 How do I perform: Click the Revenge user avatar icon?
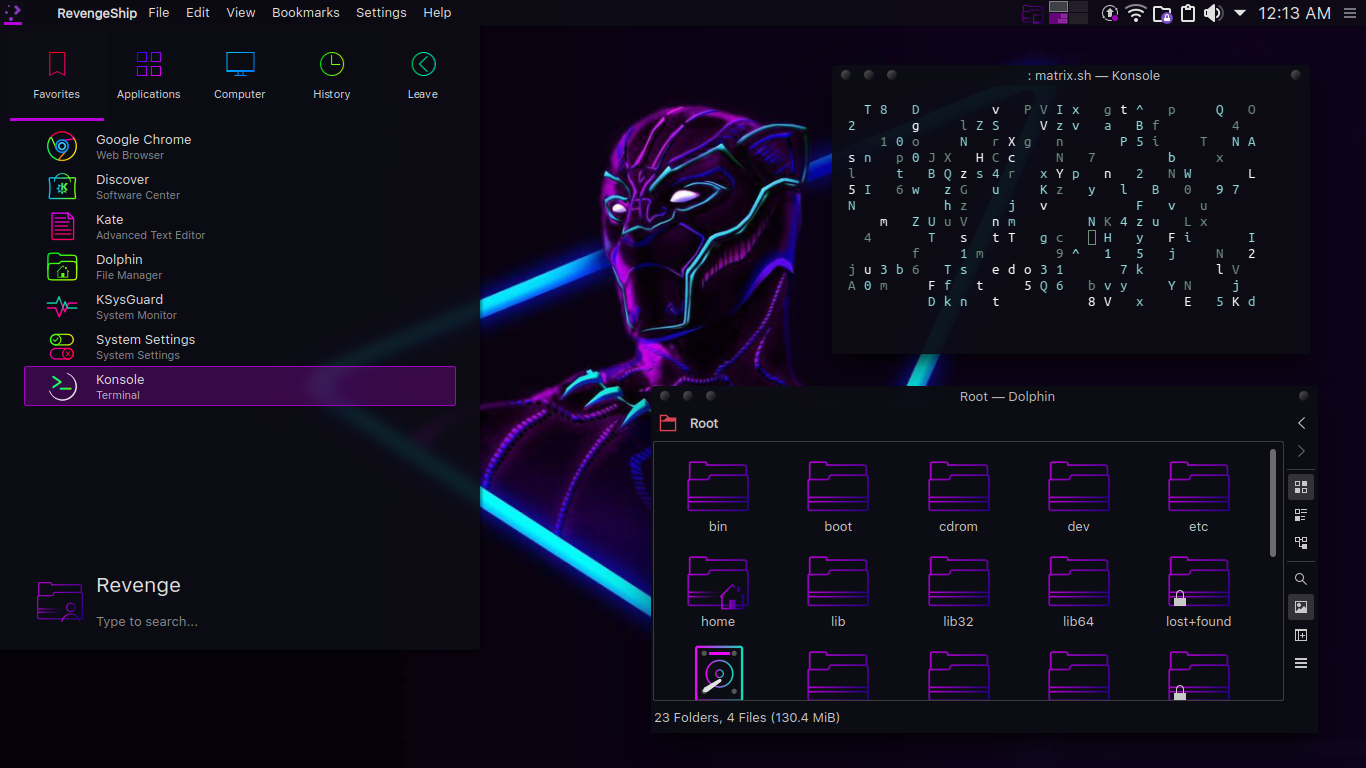click(x=60, y=601)
